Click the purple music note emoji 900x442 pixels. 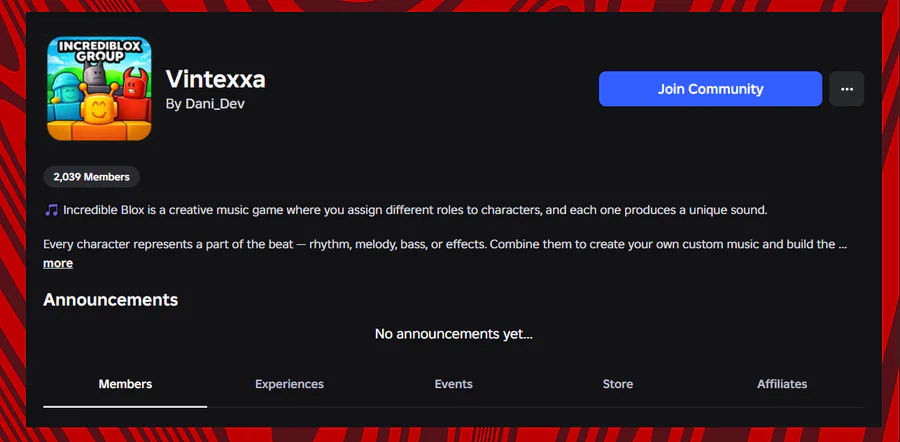[x=51, y=210]
